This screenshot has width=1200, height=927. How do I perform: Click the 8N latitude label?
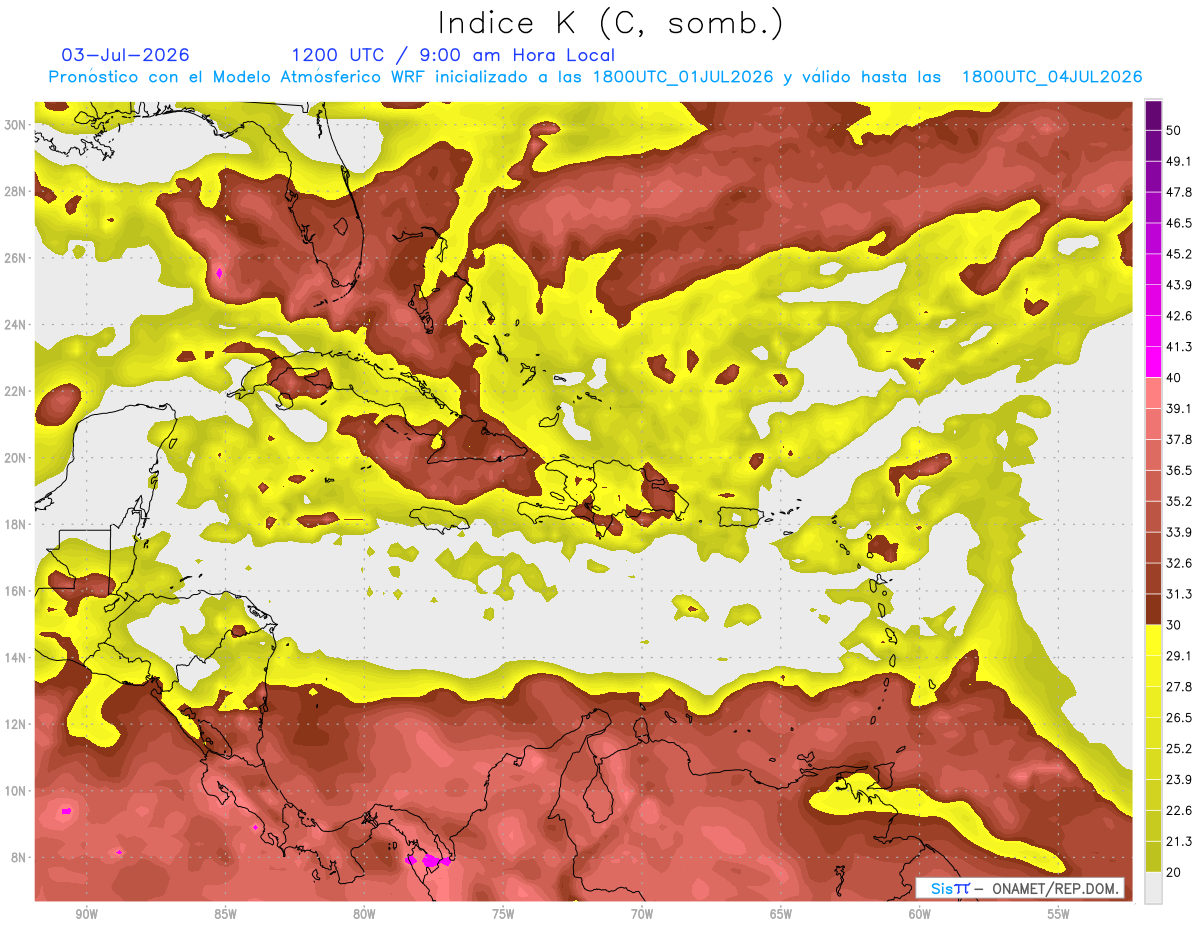(x=20, y=857)
